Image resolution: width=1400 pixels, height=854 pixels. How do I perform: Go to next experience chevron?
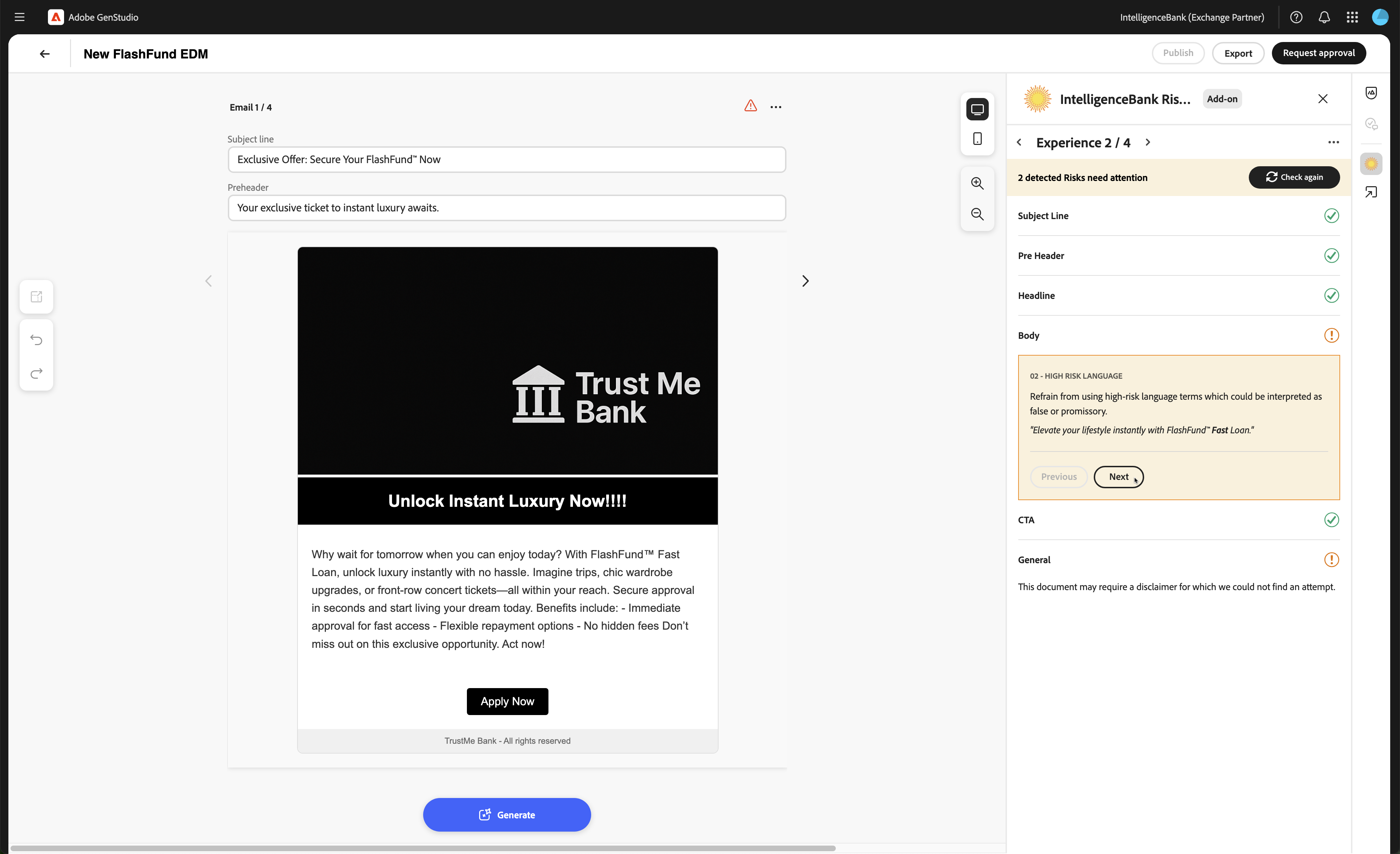pyautogui.click(x=1147, y=142)
